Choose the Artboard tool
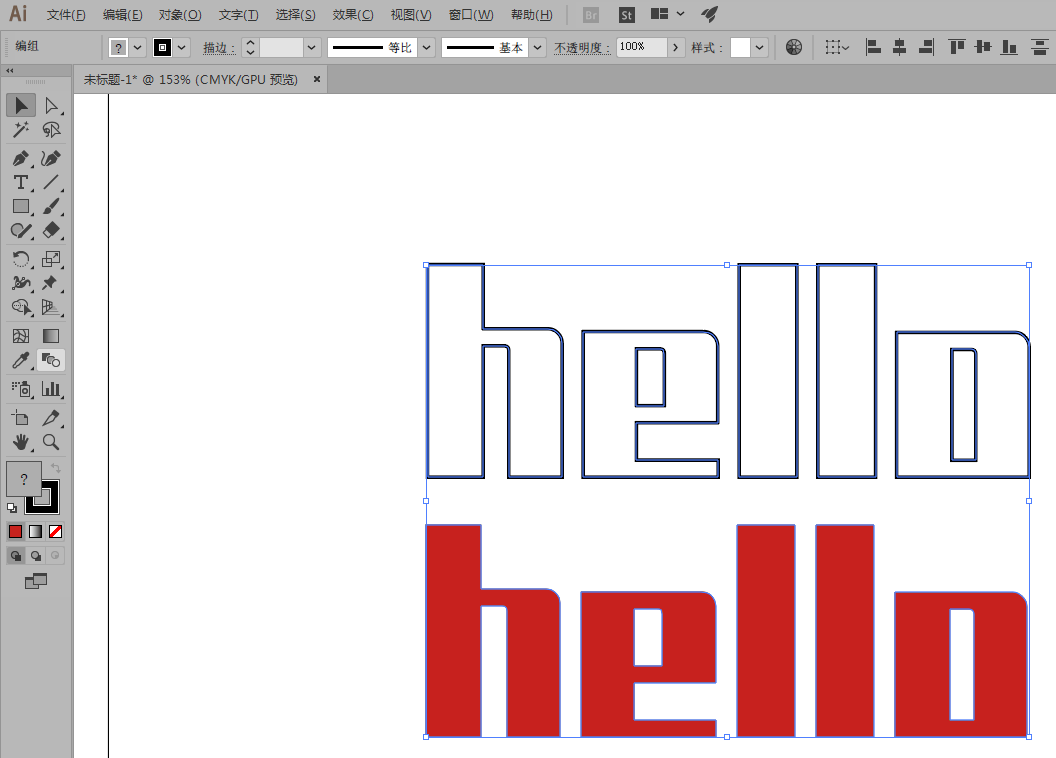The width and height of the screenshot is (1056, 758). point(21,417)
